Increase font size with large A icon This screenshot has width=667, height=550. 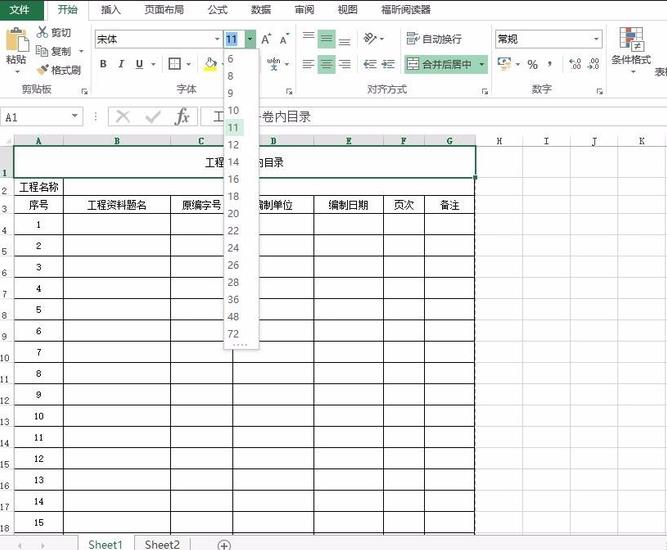(266, 39)
